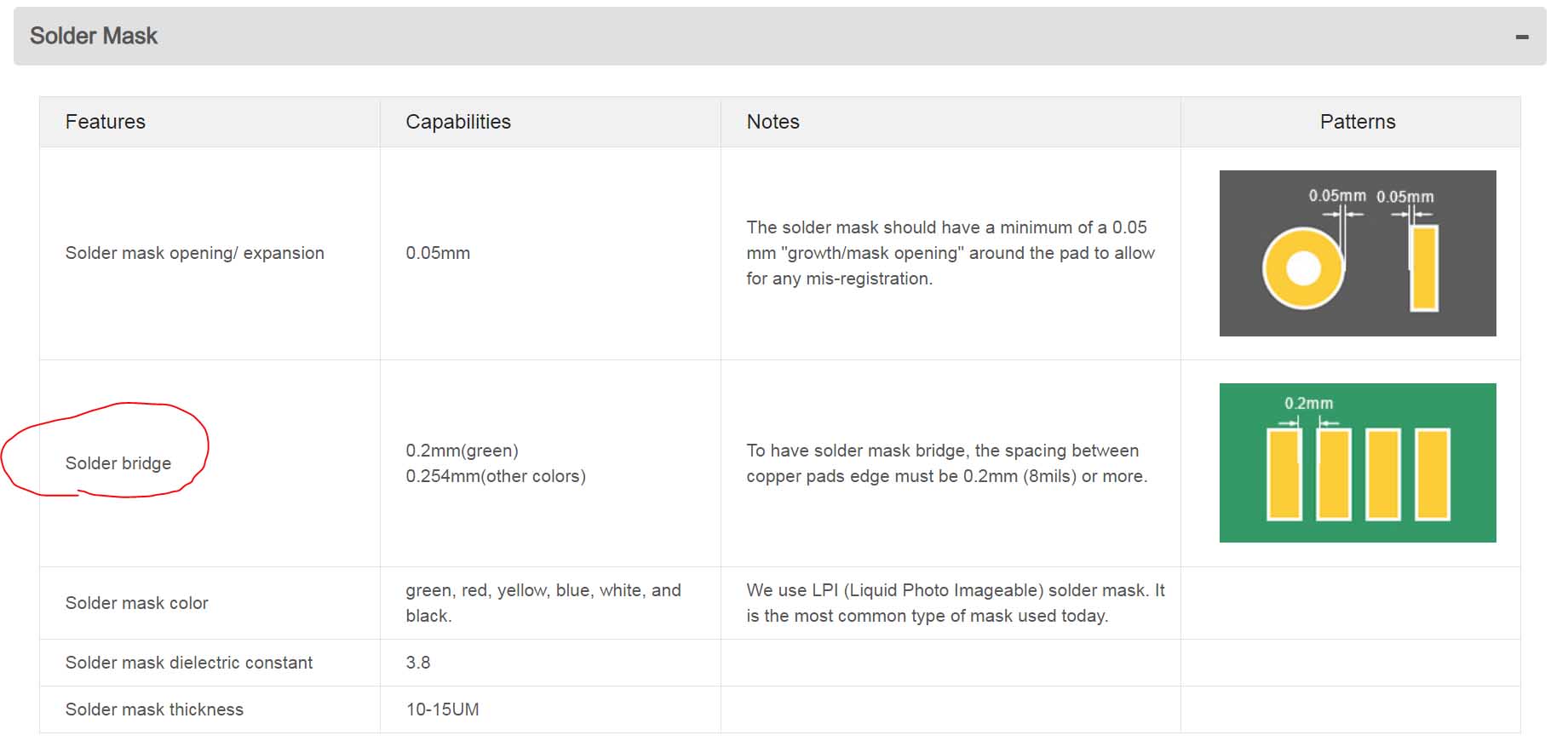Click the Solder mask color row label
The image size is (1568, 741).
(x=137, y=603)
